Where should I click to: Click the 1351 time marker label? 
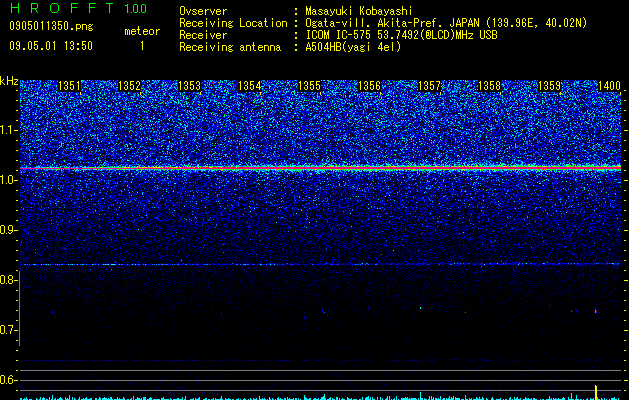69,86
